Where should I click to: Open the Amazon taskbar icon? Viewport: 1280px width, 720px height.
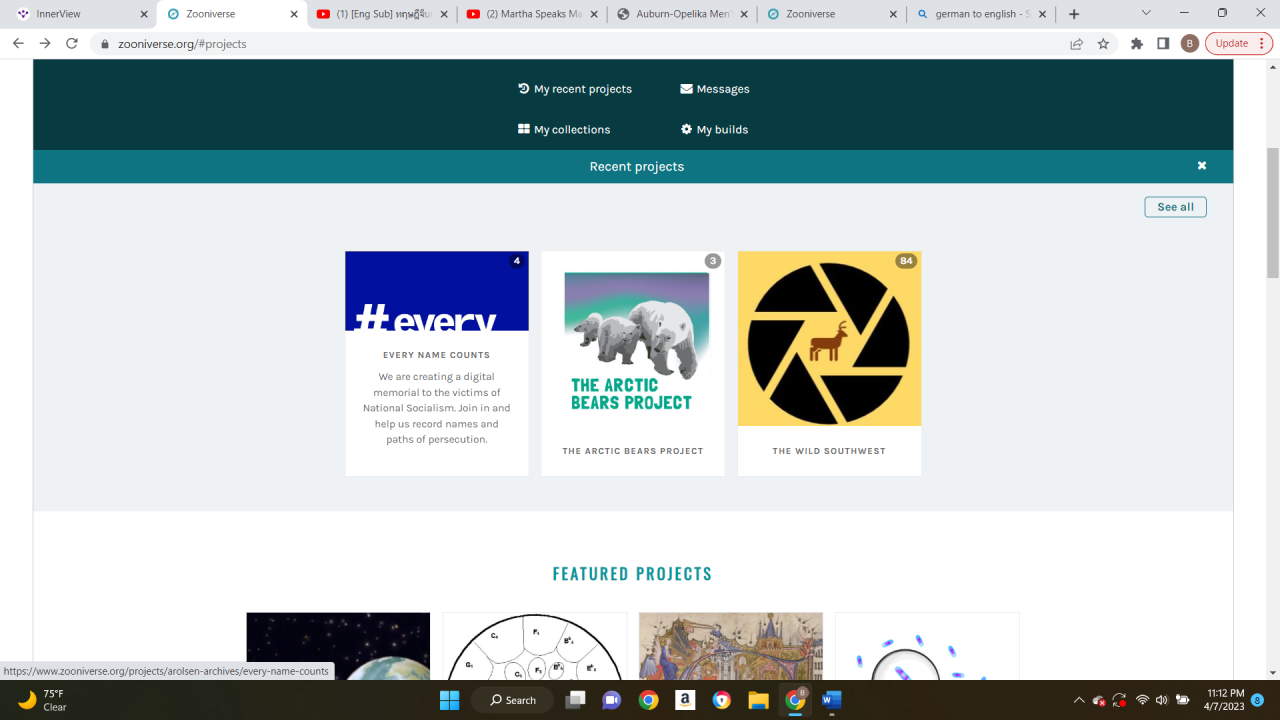pos(685,700)
